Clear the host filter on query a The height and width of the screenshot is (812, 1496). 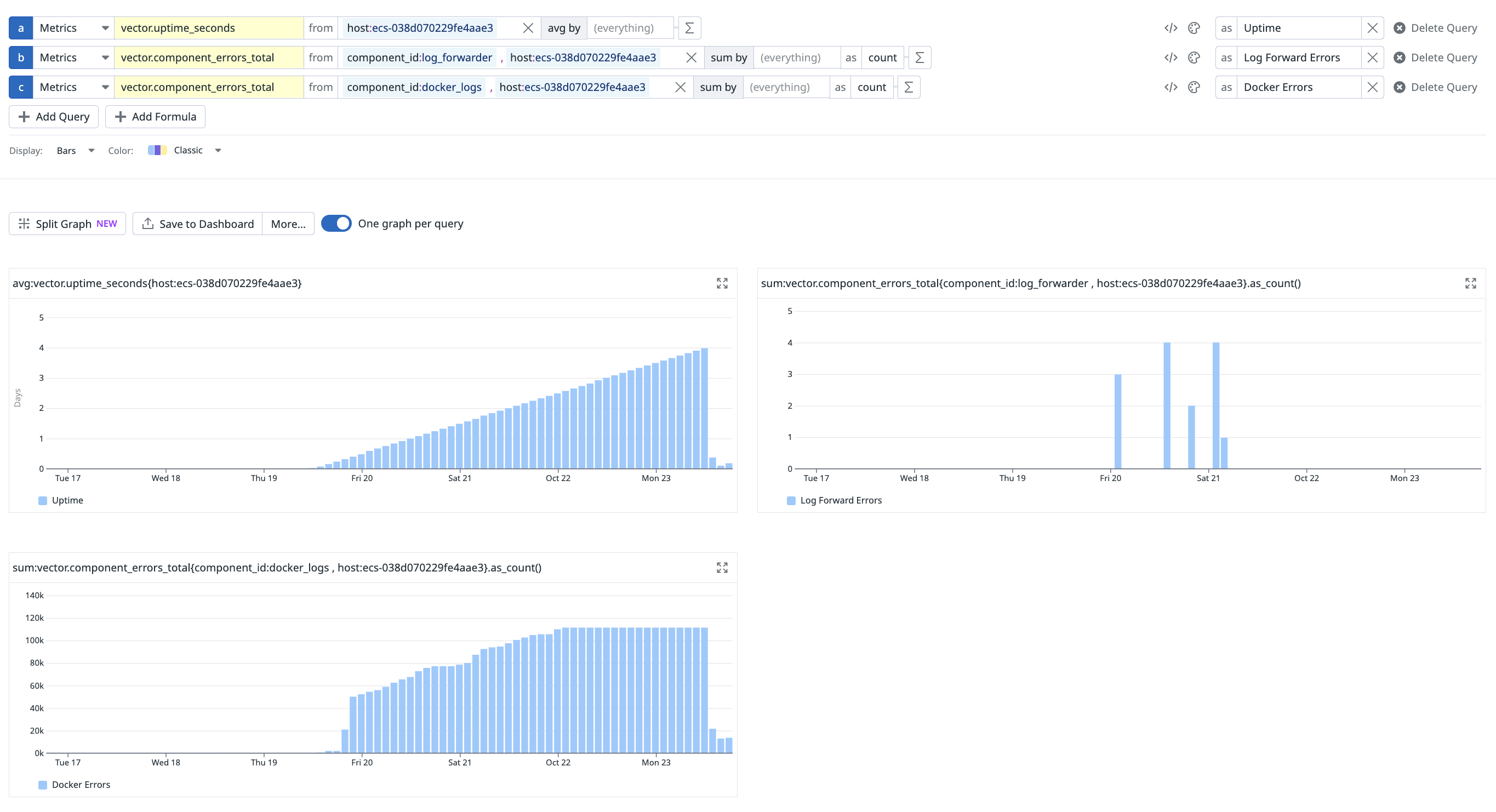click(x=528, y=27)
